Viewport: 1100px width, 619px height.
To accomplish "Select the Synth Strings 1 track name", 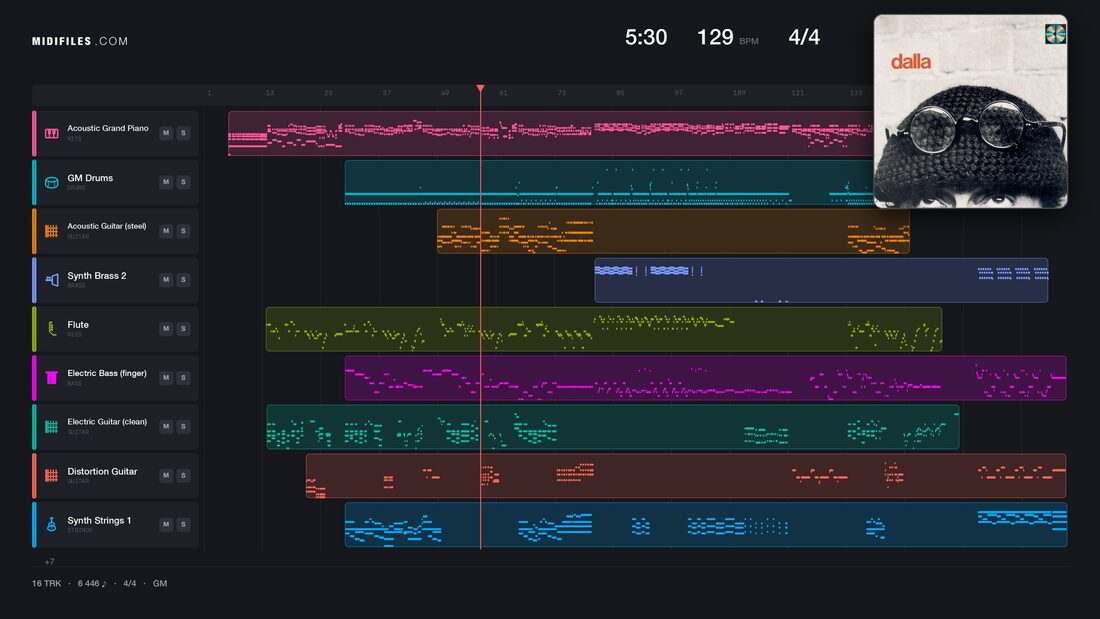I will coord(99,521).
